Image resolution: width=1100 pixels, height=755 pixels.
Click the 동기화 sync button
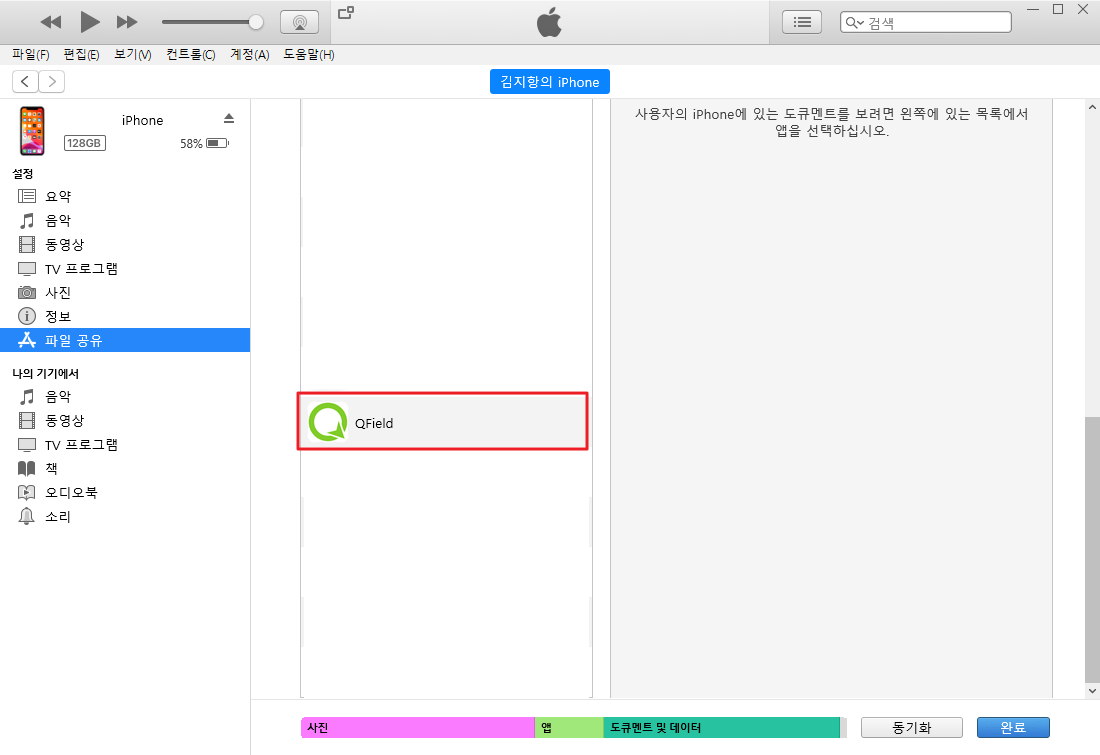click(911, 727)
